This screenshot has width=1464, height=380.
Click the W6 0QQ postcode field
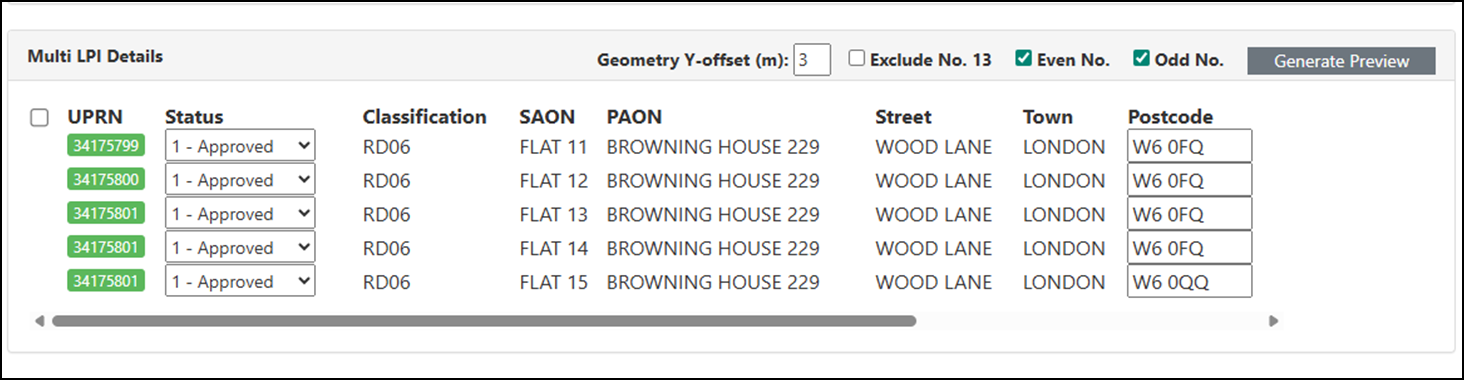pyautogui.click(x=1190, y=281)
